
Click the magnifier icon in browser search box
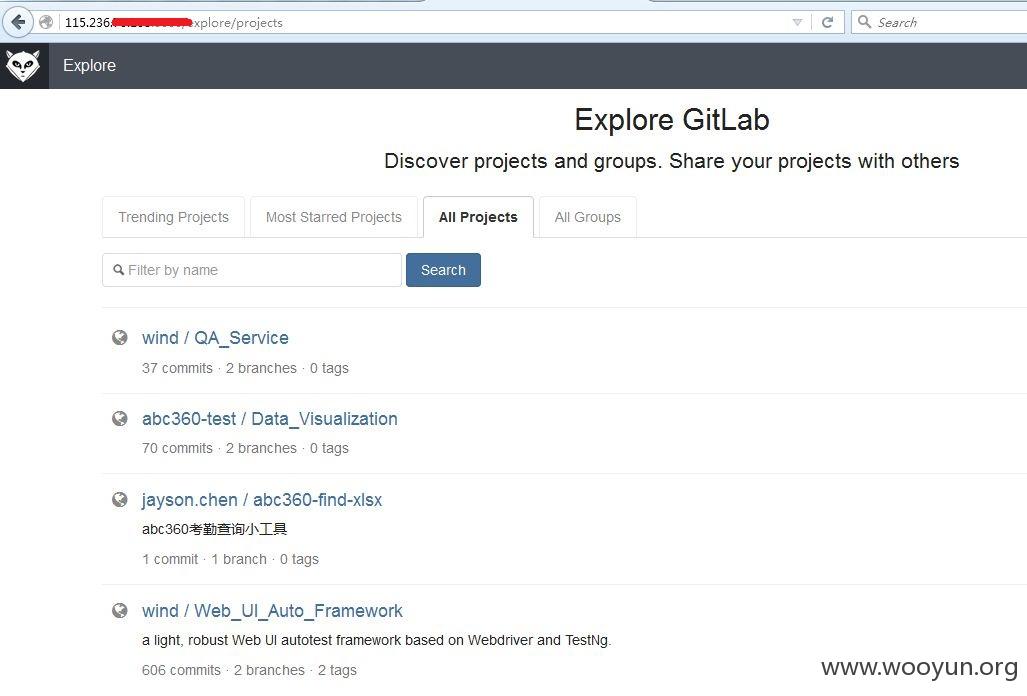click(x=864, y=22)
